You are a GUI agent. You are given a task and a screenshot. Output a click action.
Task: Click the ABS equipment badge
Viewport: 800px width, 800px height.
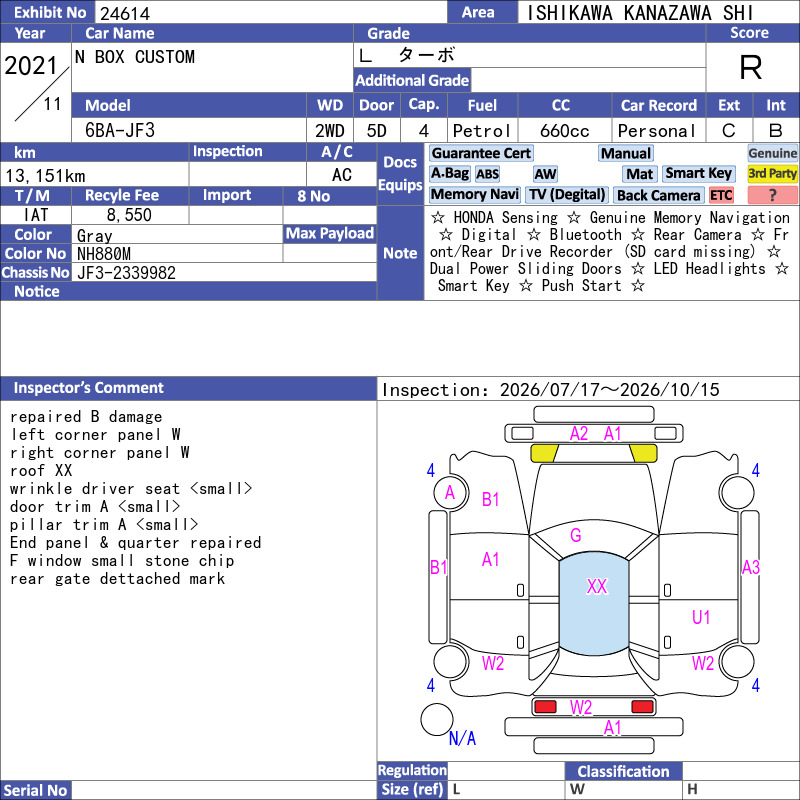coord(487,174)
